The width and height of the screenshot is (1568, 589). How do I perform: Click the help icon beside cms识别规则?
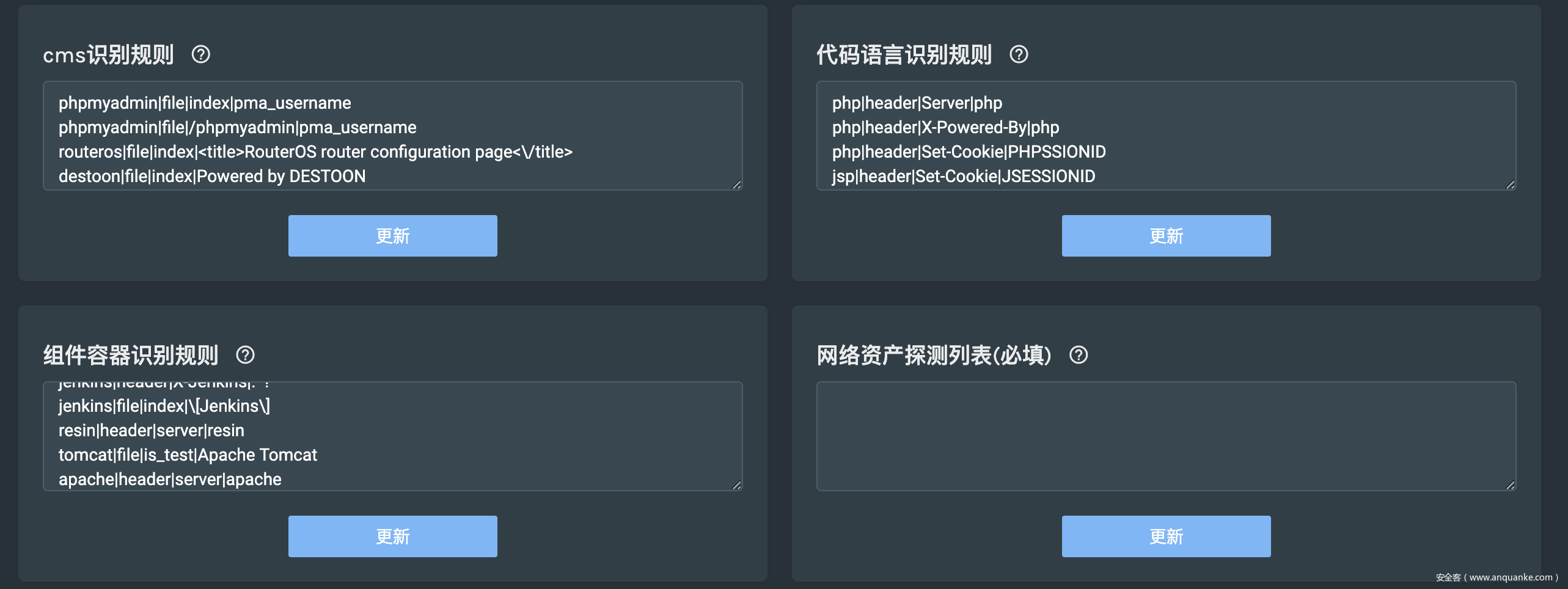click(201, 55)
